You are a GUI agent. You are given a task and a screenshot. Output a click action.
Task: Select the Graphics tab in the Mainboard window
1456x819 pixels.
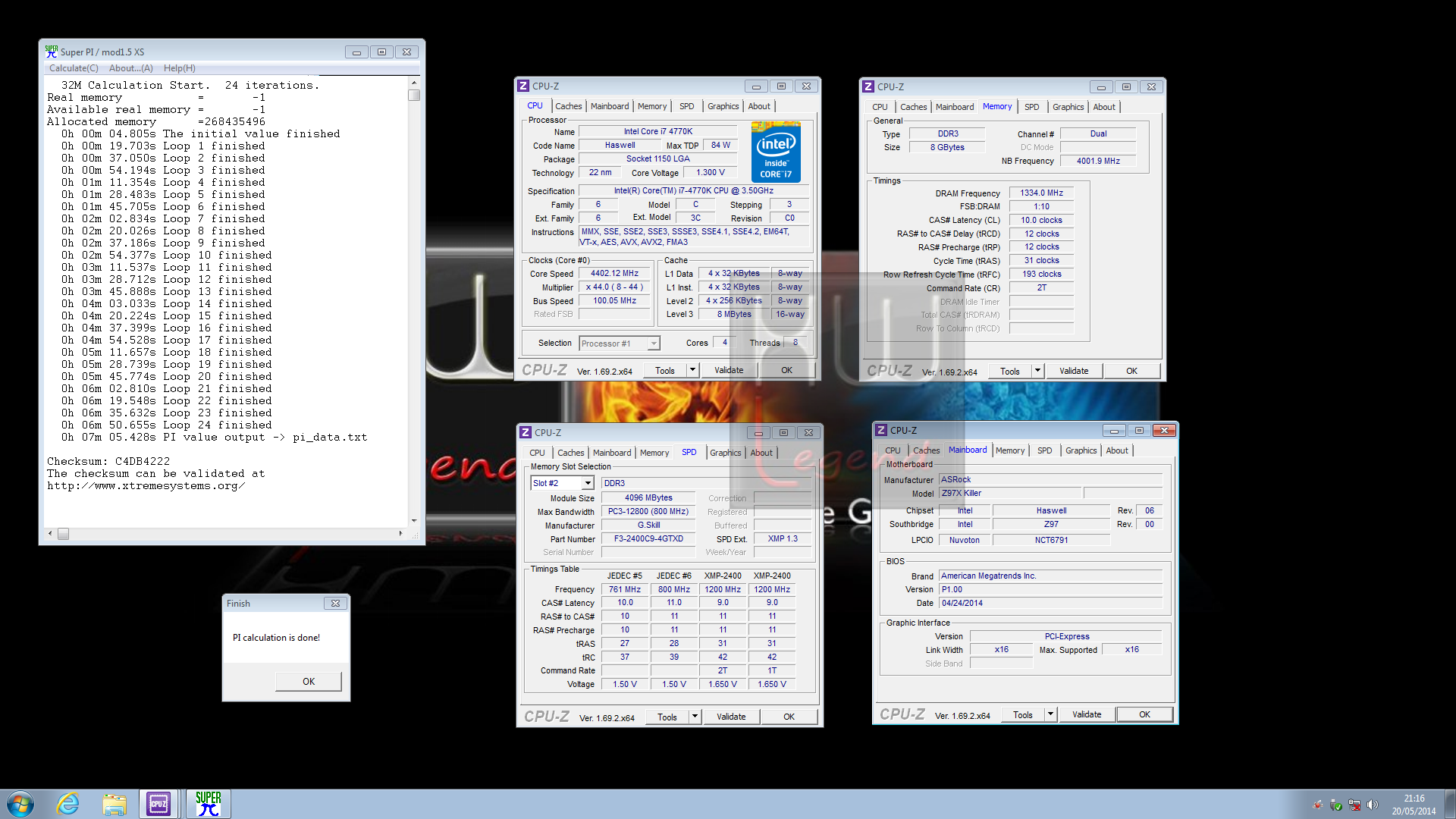1081,450
